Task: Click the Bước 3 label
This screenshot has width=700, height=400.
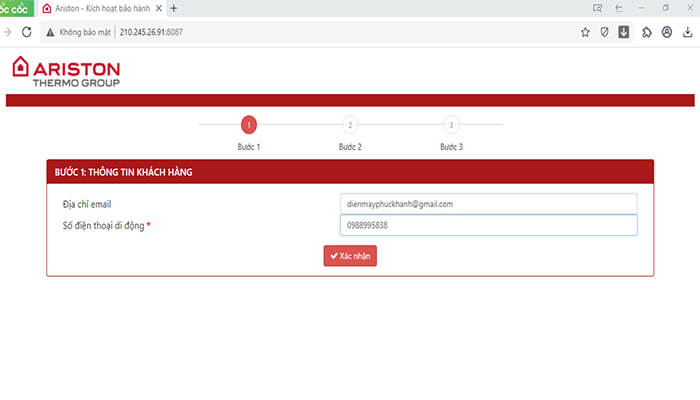Action: click(451, 147)
